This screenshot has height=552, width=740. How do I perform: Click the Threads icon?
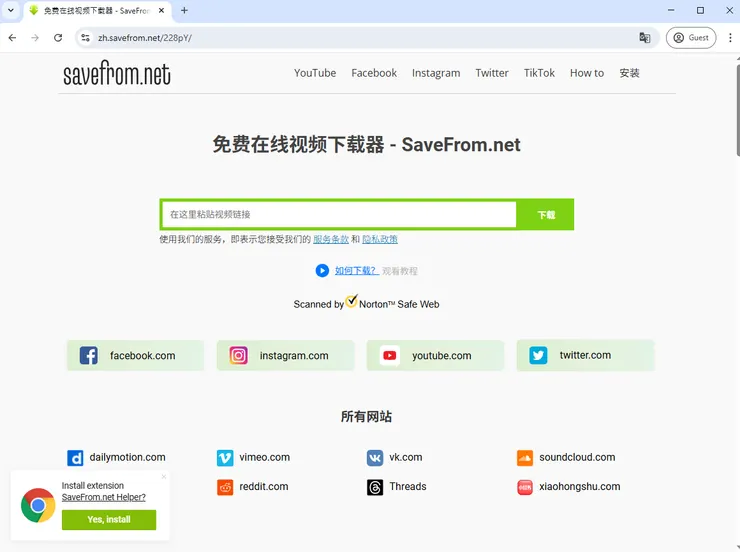coord(375,487)
